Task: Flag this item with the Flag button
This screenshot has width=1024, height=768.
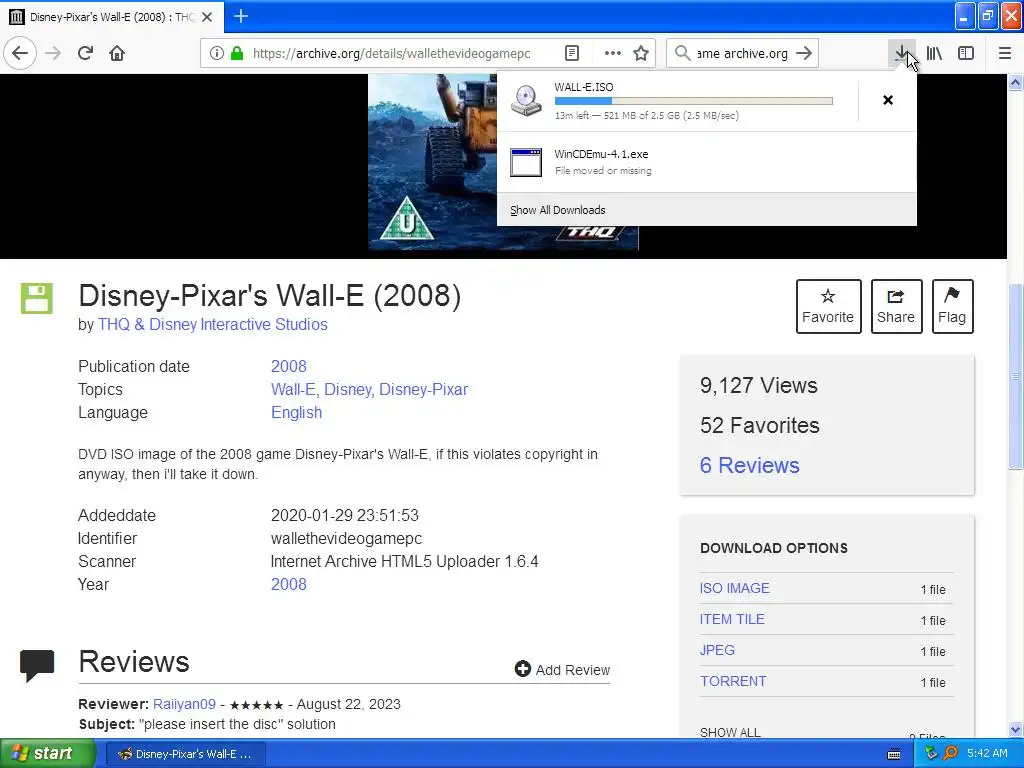Action: (952, 306)
